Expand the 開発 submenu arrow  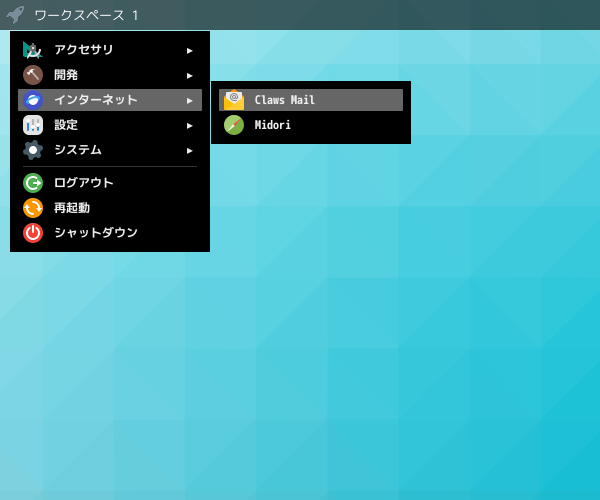(x=189, y=76)
